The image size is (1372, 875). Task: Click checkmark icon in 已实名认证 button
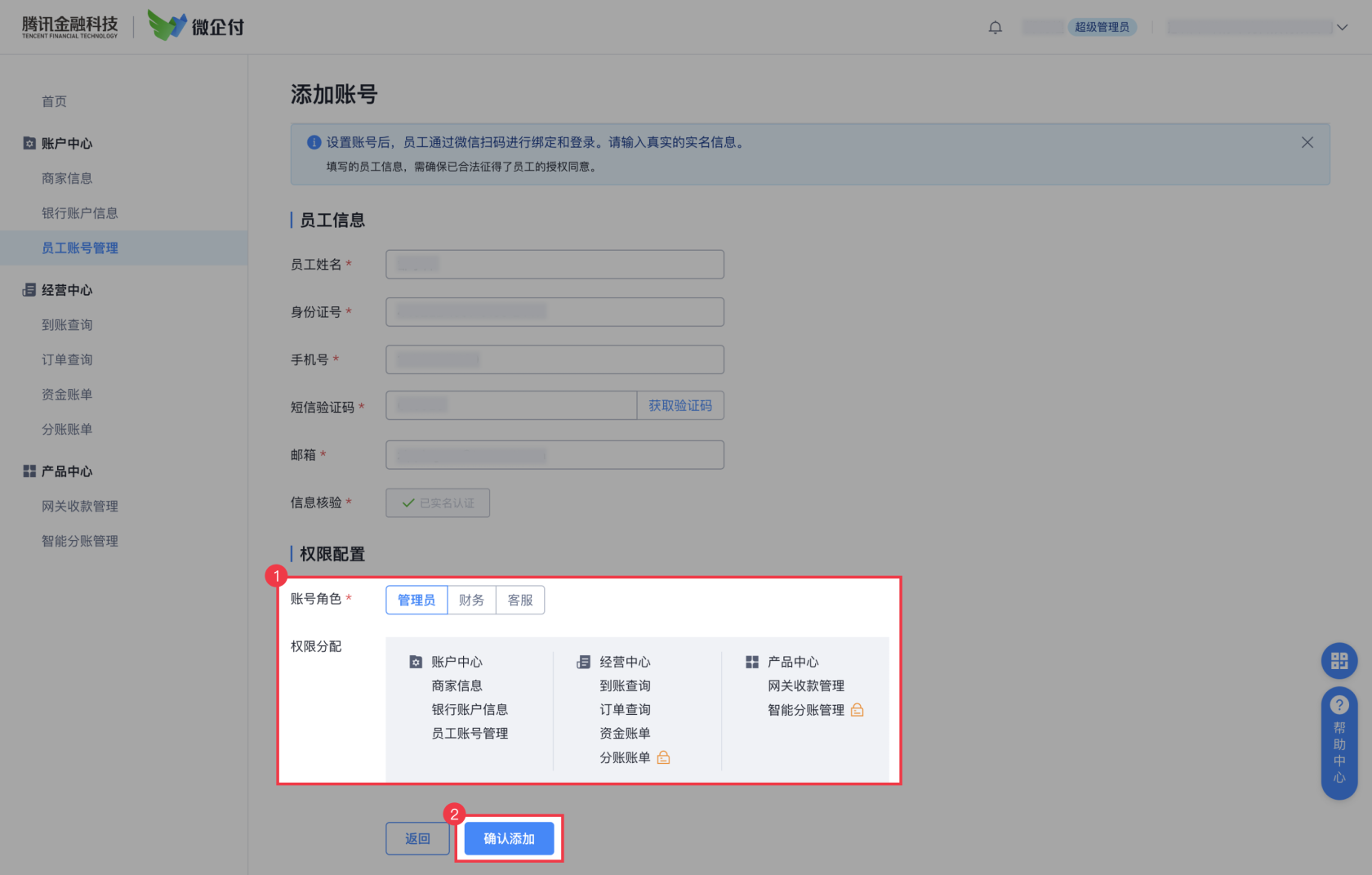[408, 503]
